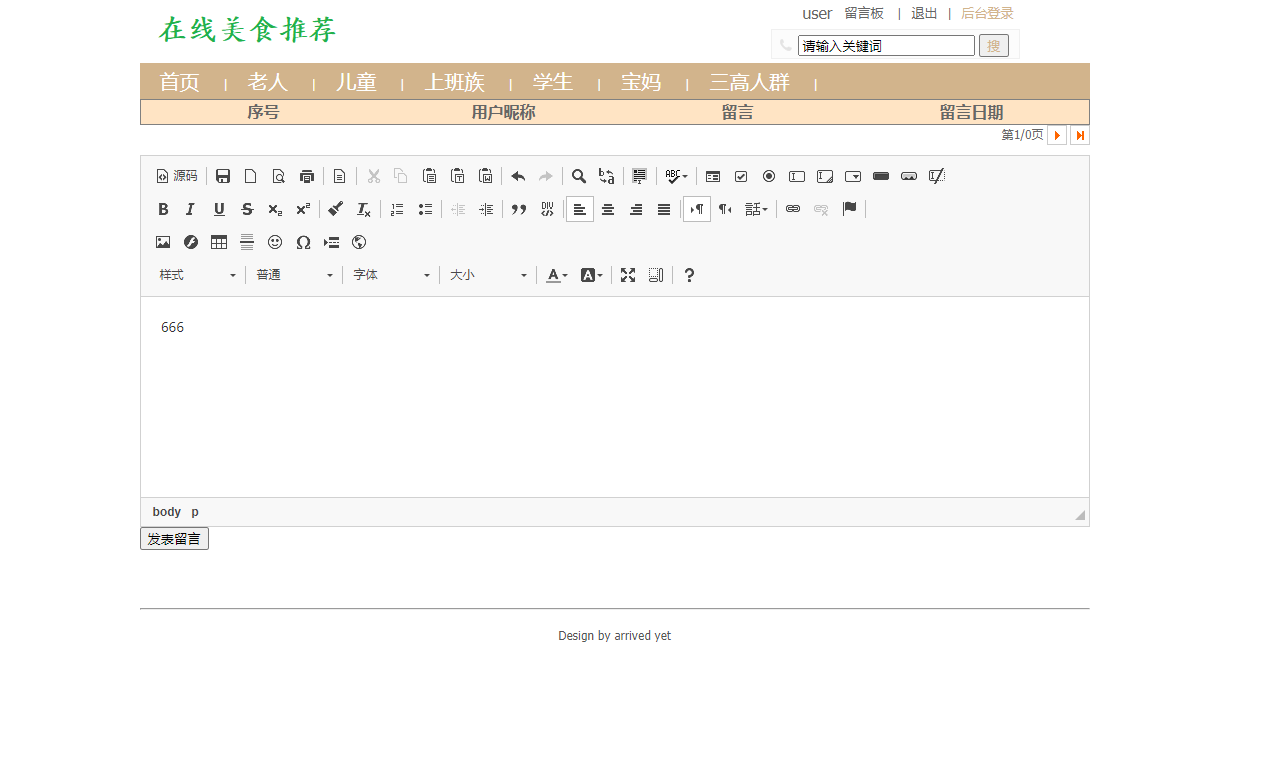
Task: Expand the 大小 (size) dropdown
Action: coord(487,274)
